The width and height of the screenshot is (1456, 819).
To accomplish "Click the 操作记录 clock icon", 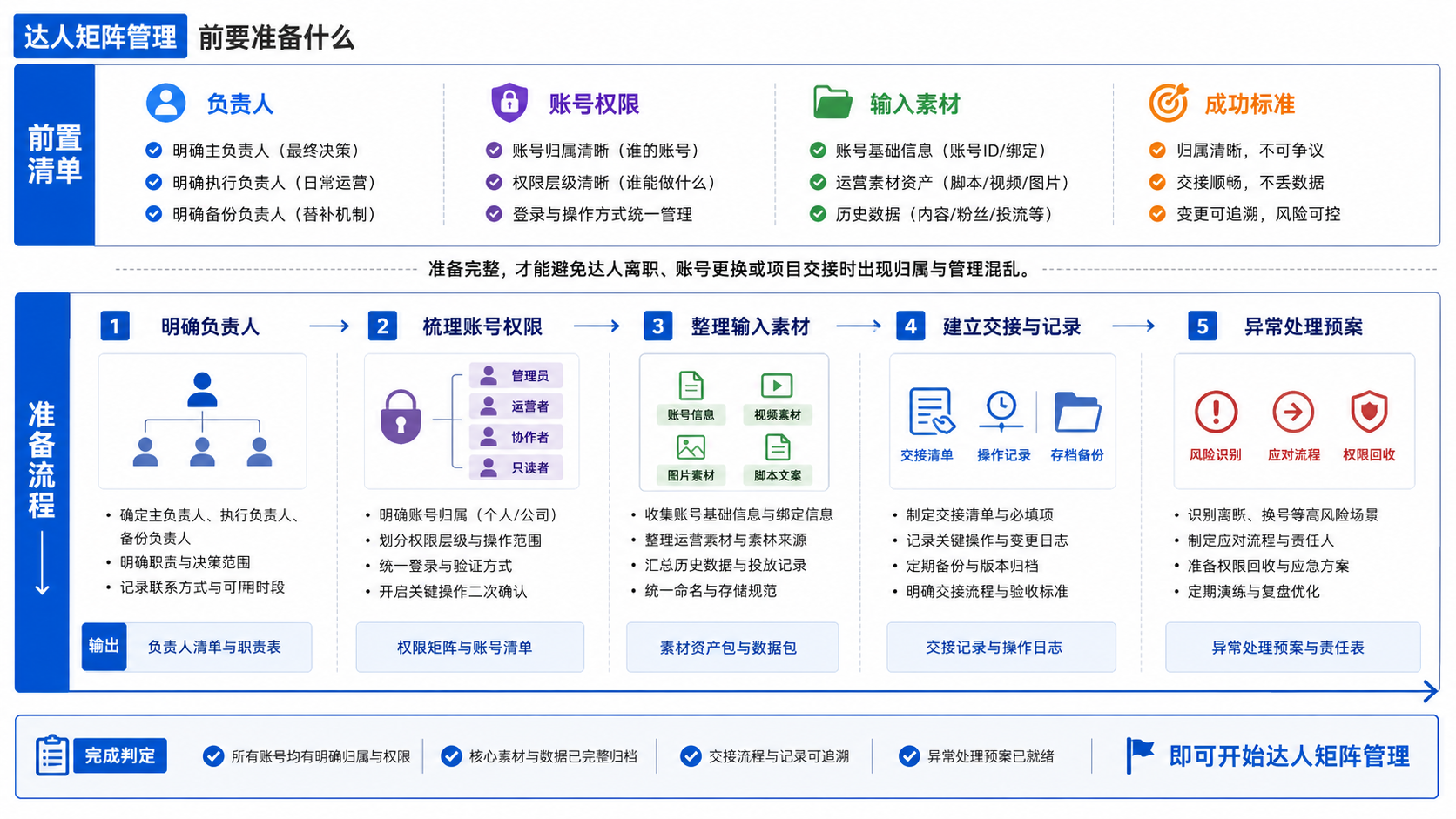I will click(x=1001, y=411).
